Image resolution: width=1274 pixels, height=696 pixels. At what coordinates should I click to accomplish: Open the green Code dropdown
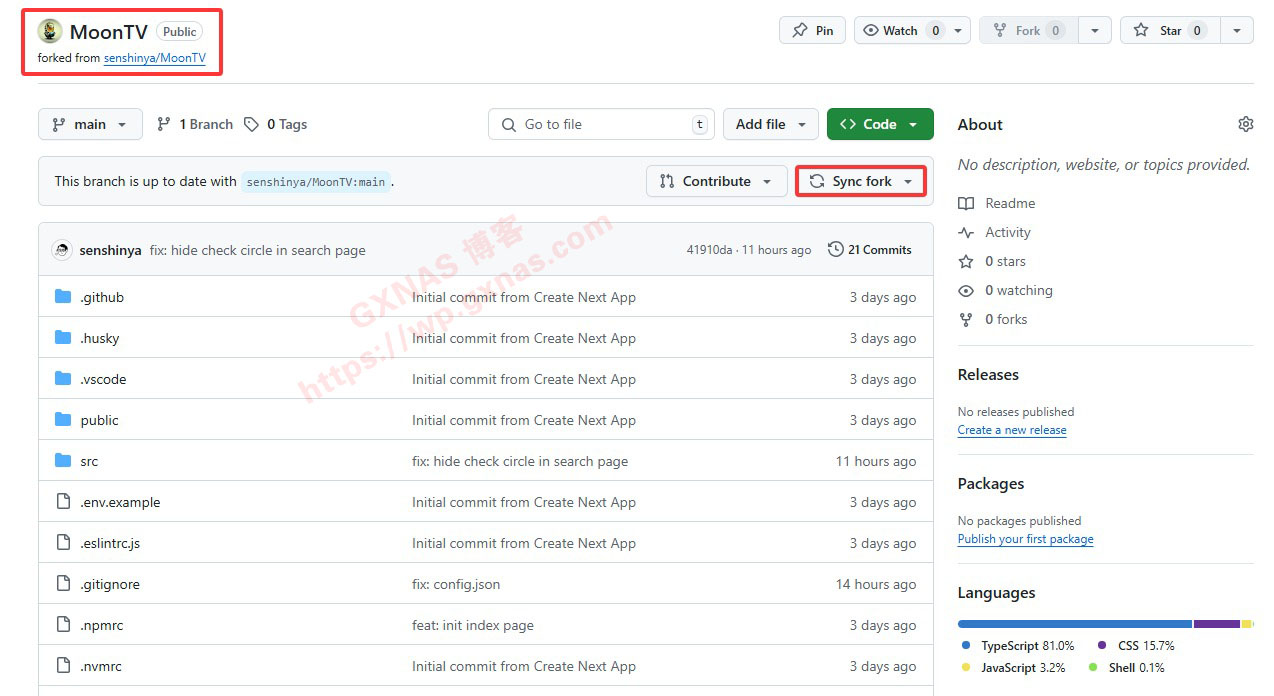(880, 124)
